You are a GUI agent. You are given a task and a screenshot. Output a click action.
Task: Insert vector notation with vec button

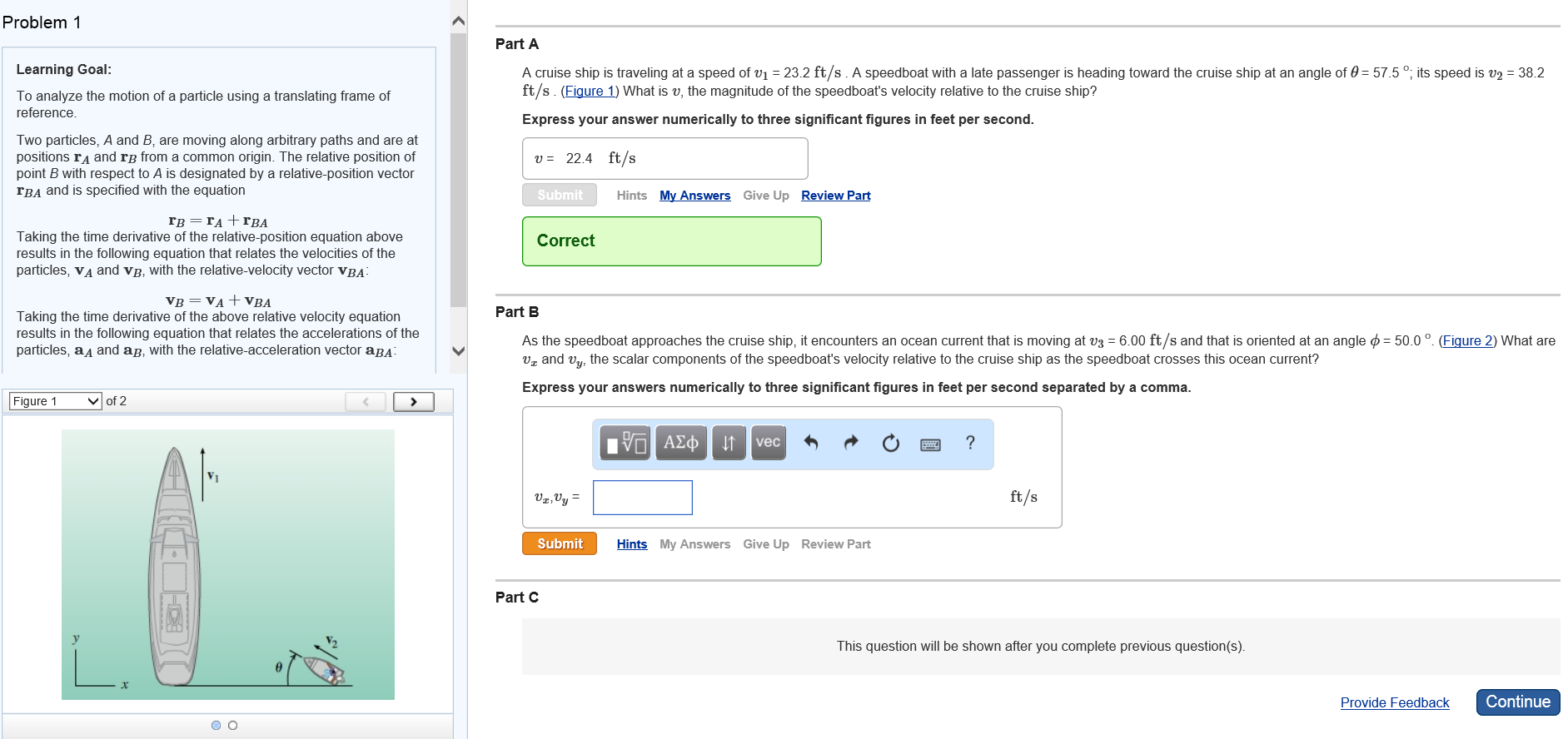click(768, 443)
